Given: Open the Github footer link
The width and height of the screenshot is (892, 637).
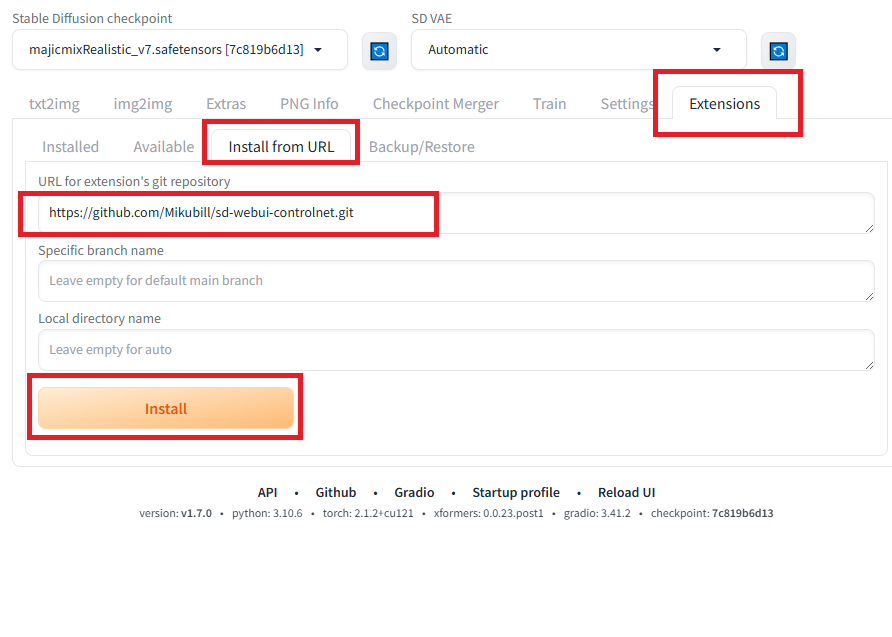Looking at the screenshot, I should pos(336,493).
